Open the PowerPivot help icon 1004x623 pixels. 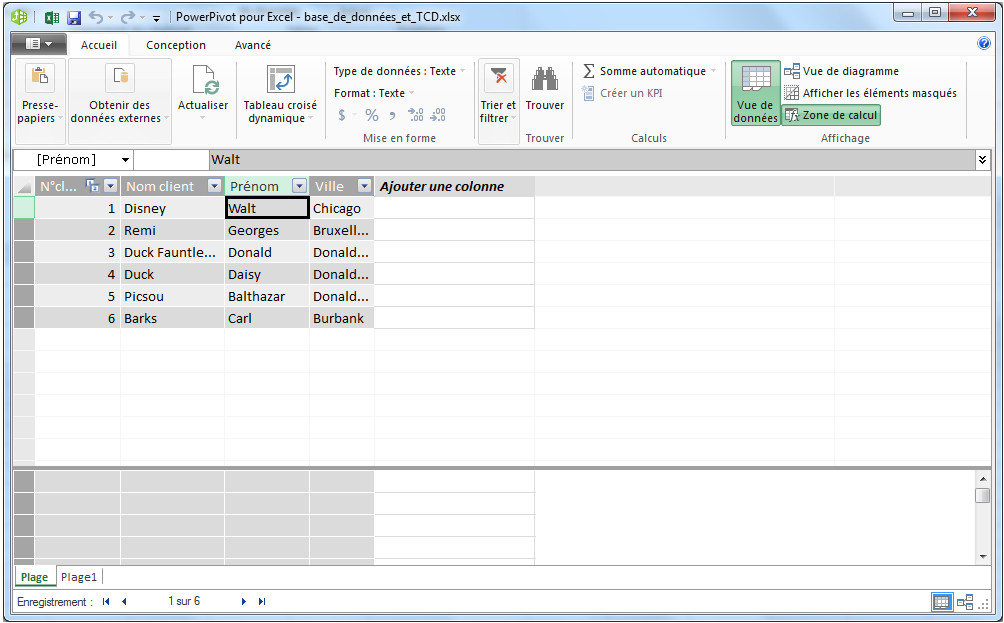click(x=984, y=43)
